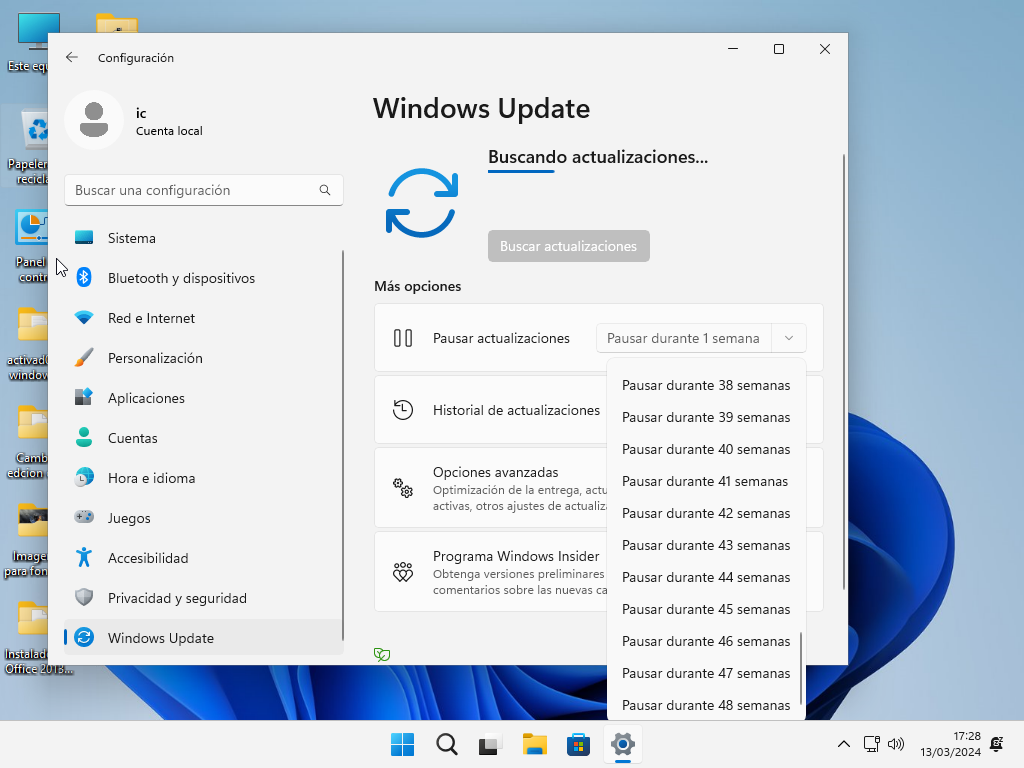Click the green leaf icon at bottom

pyautogui.click(x=382, y=654)
